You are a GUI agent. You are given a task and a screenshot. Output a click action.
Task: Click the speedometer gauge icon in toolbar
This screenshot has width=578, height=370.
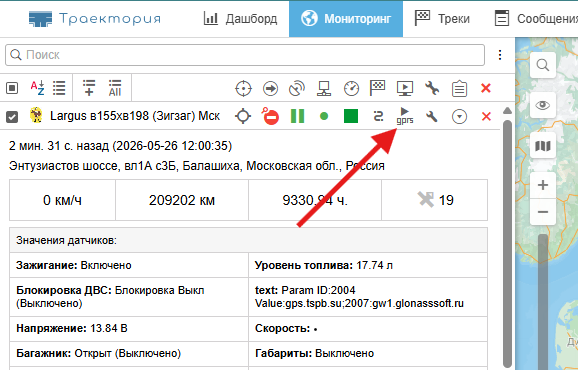click(351, 88)
